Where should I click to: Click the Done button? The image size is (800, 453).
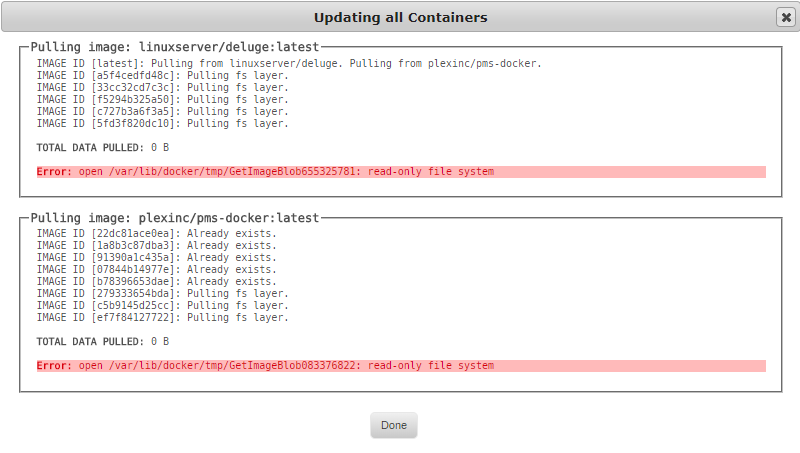click(393, 425)
